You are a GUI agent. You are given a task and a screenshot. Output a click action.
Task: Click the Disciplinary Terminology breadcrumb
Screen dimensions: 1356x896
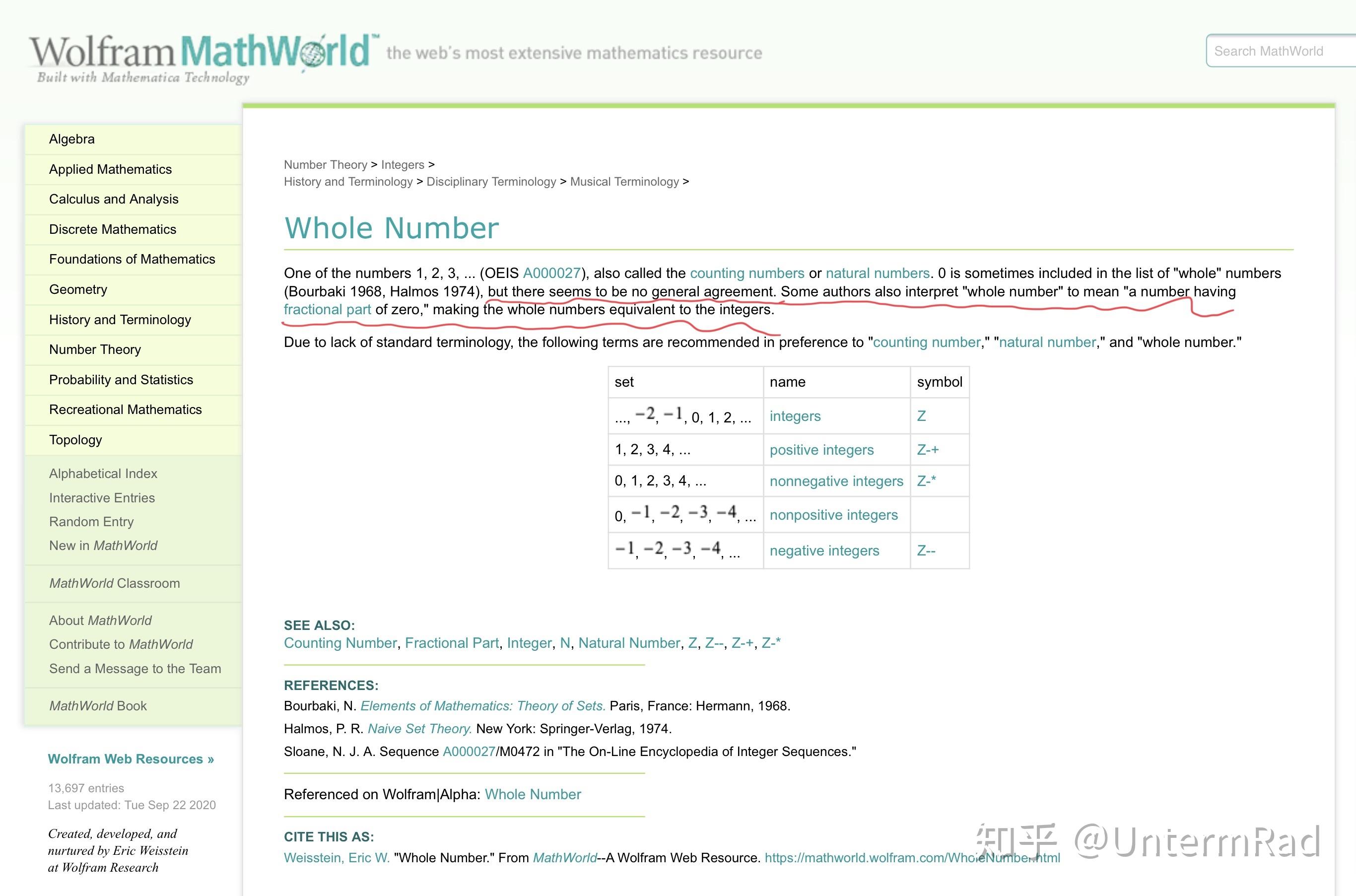click(x=491, y=182)
